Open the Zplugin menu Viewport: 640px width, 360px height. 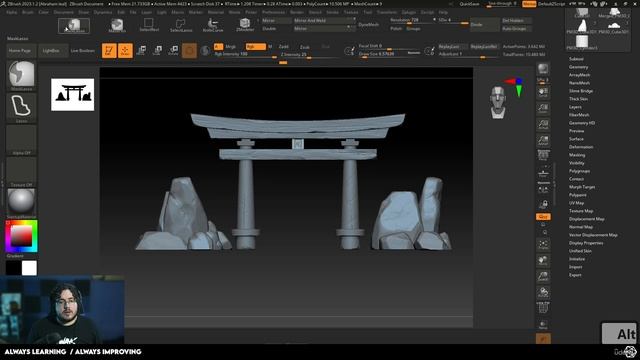point(409,12)
